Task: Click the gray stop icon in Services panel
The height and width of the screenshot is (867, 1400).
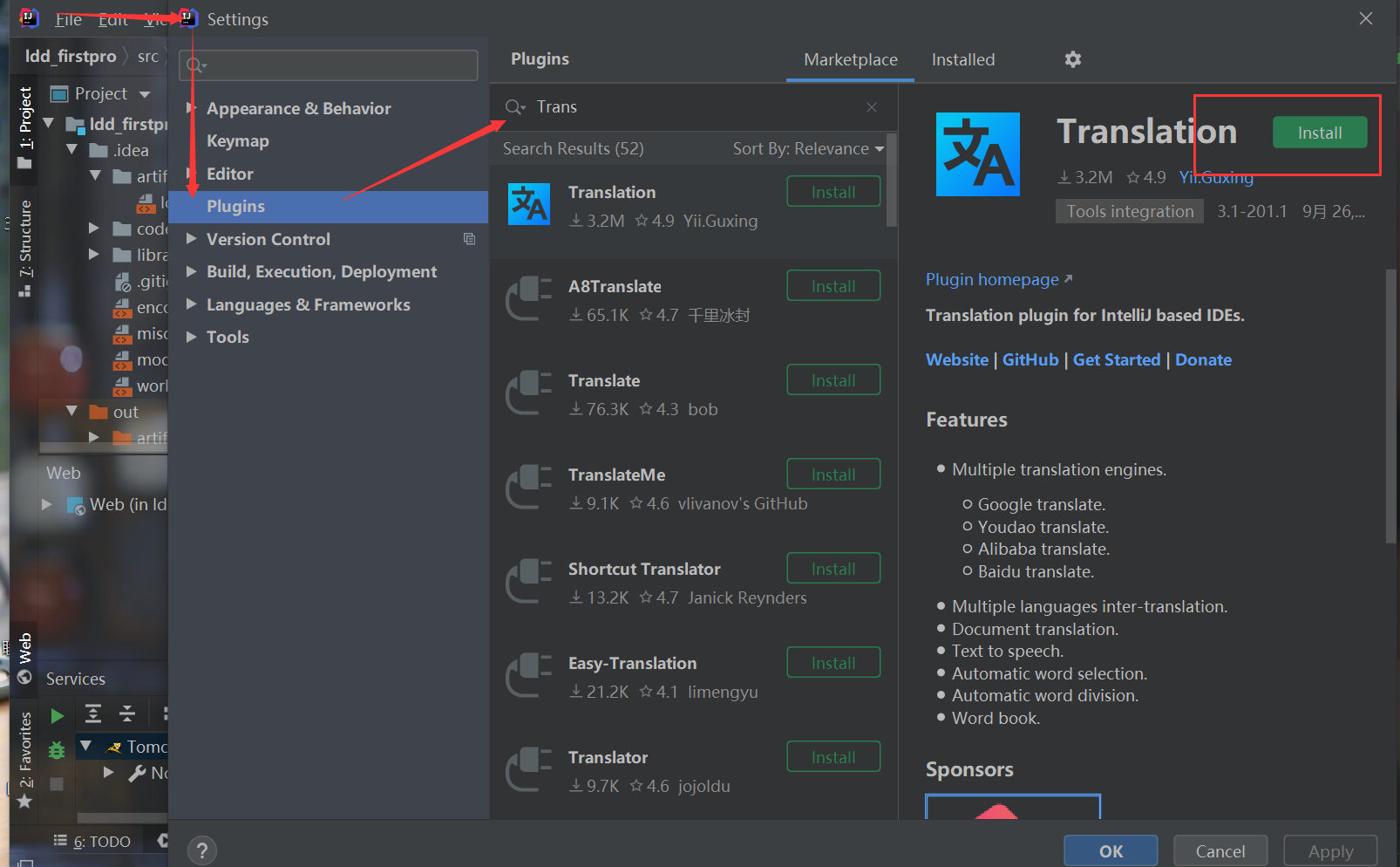Action: (x=57, y=783)
